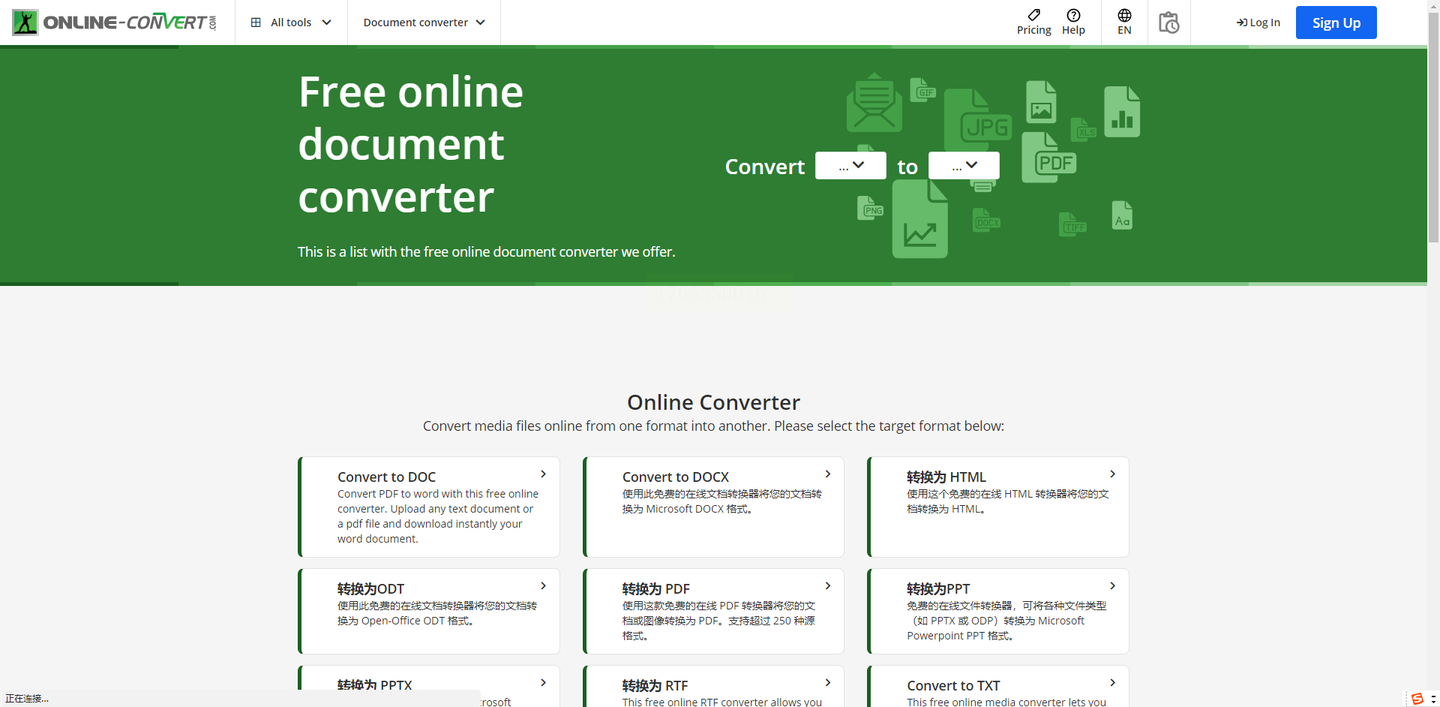Click the Sogou input method tray icon
The height and width of the screenshot is (707, 1440).
1417,698
